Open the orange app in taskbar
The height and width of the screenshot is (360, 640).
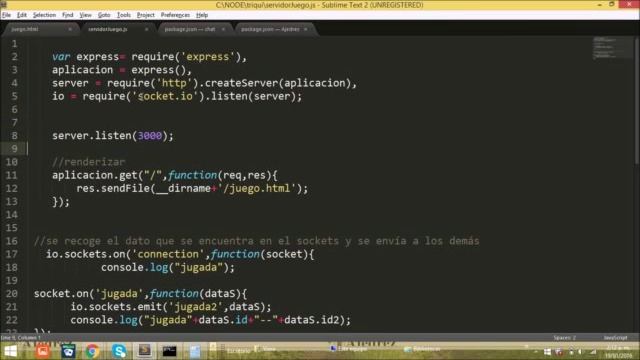[43, 351]
